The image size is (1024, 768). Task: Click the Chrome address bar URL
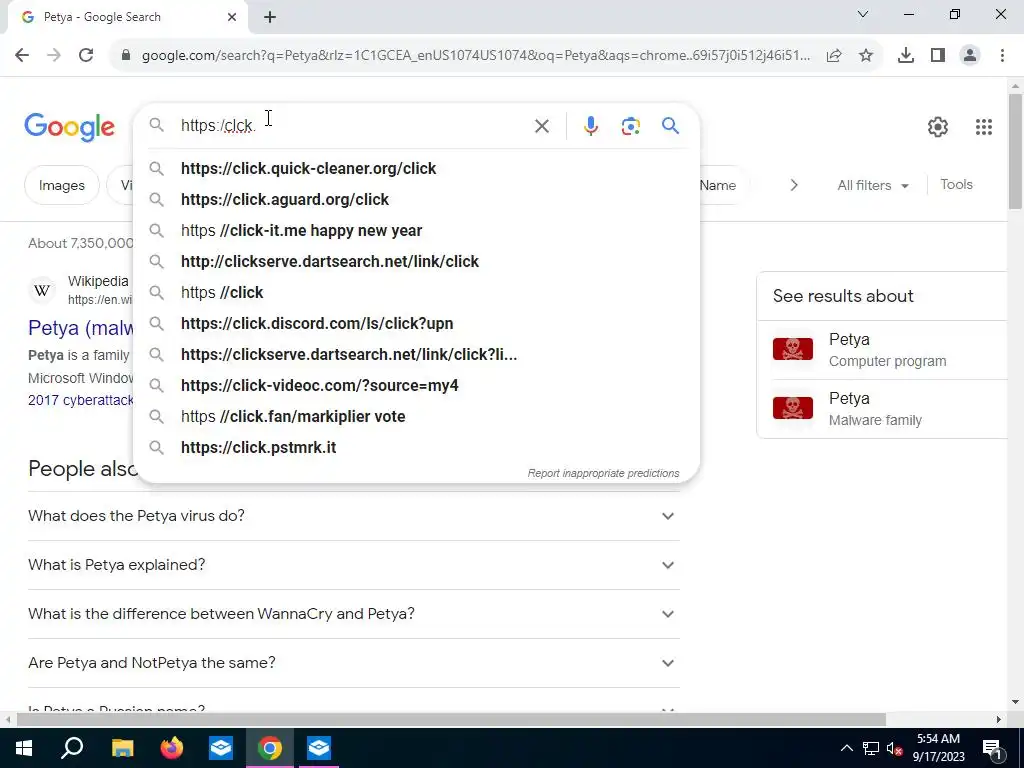(475, 56)
